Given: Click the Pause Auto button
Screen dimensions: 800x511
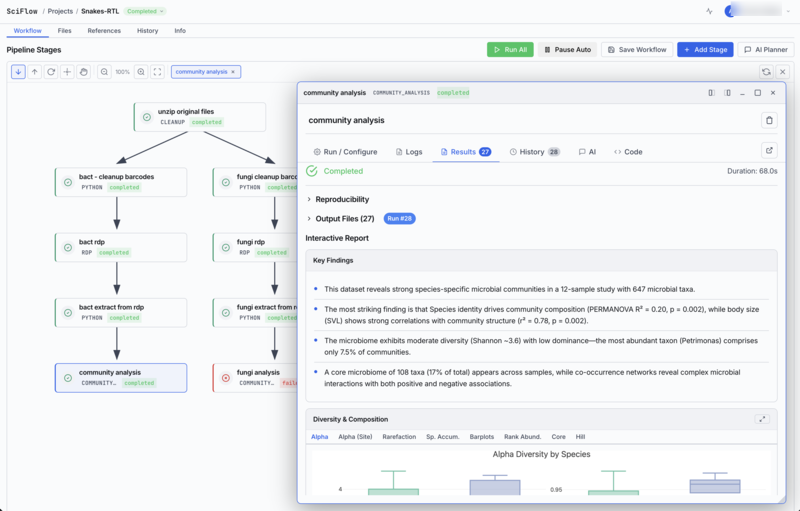Looking at the screenshot, I should point(567,49).
